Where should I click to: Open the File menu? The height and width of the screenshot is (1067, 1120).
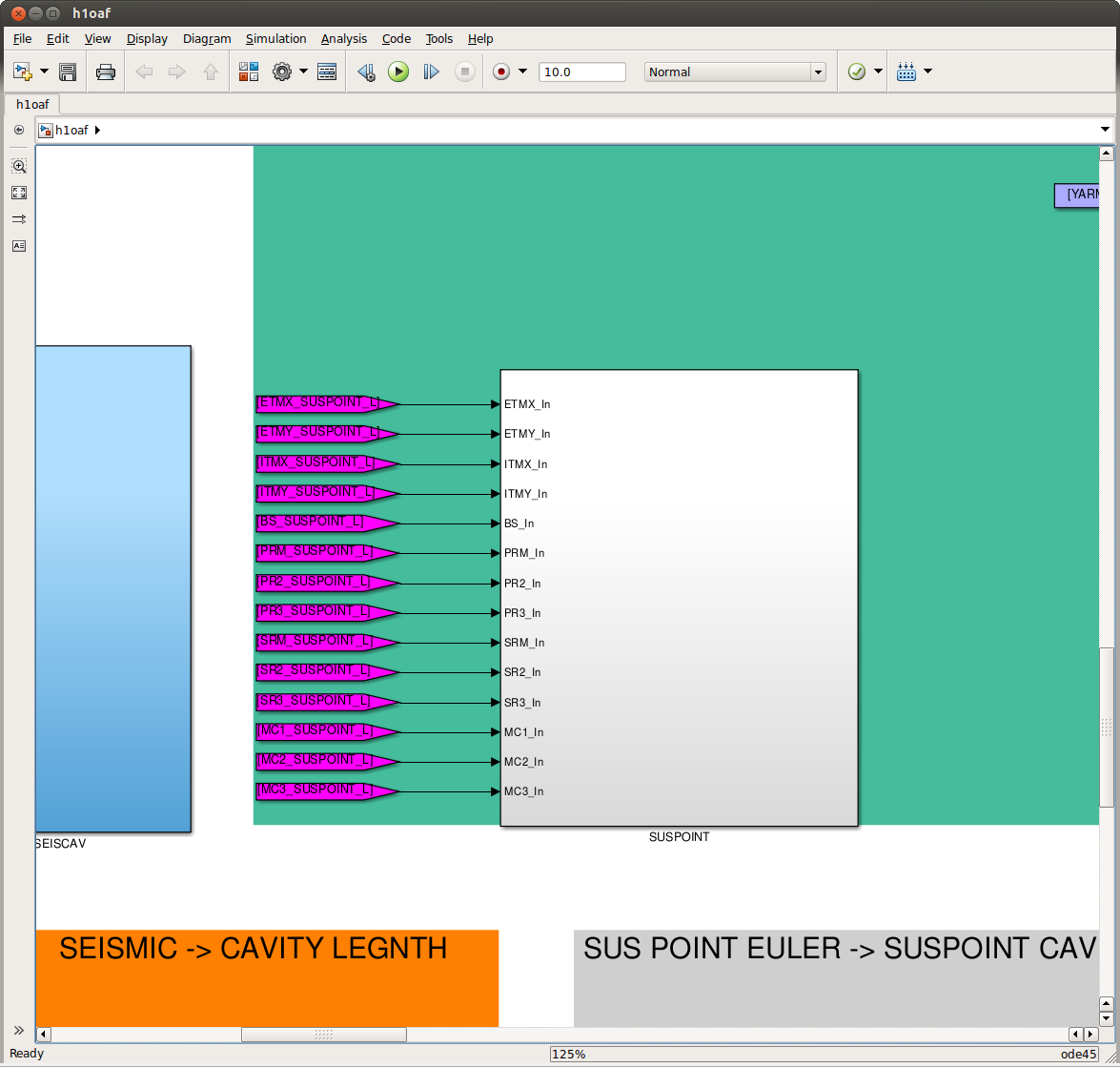coord(22,38)
